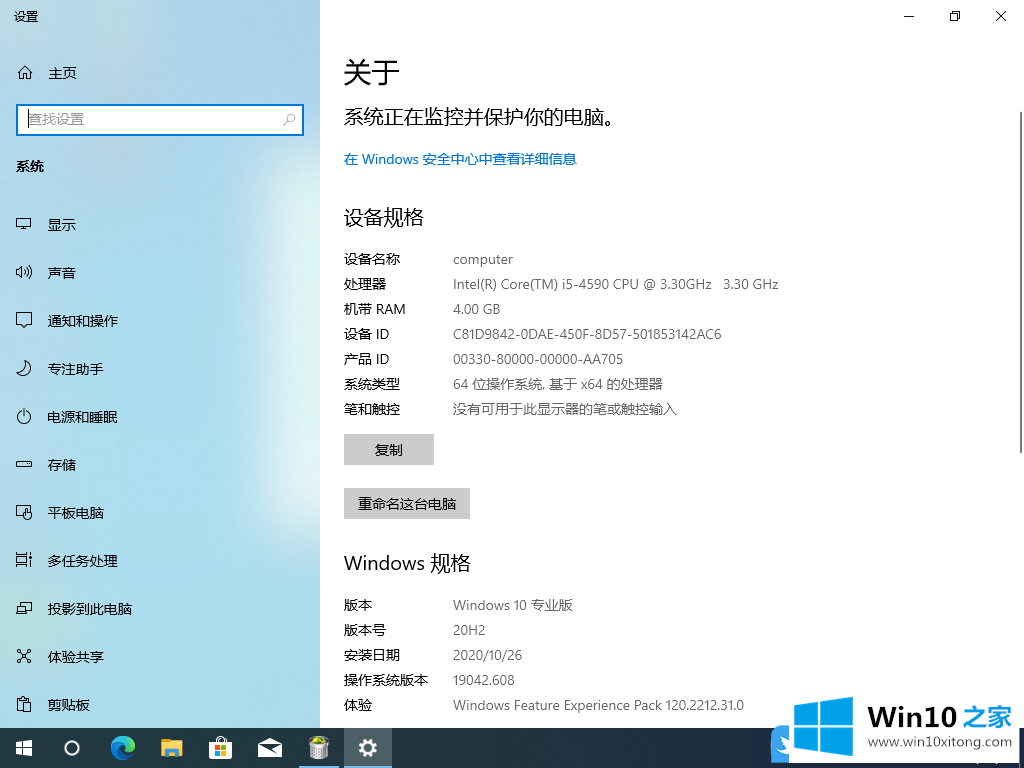
Task: Click the Settings gear in the taskbar
Action: (x=368, y=748)
